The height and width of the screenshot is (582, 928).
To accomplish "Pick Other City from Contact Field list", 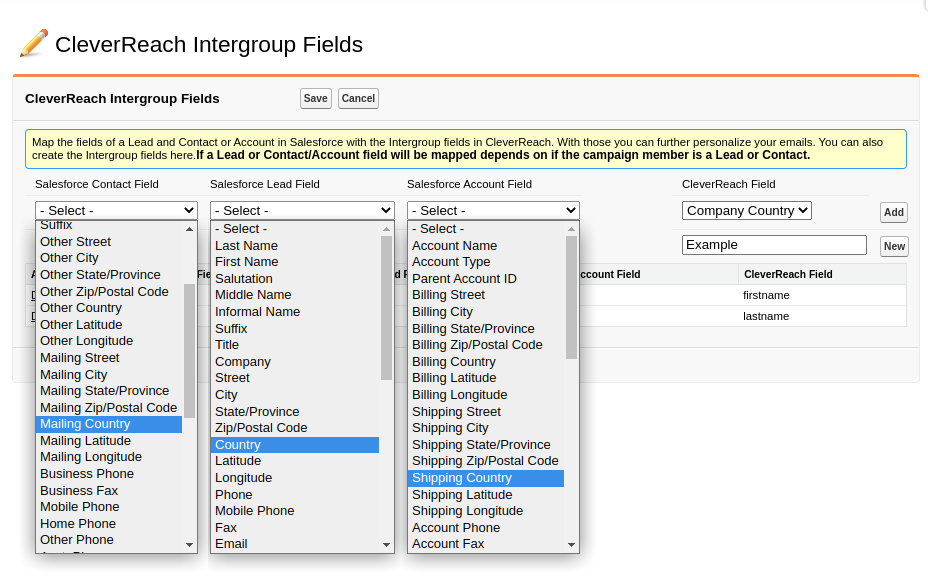I will tap(109, 258).
